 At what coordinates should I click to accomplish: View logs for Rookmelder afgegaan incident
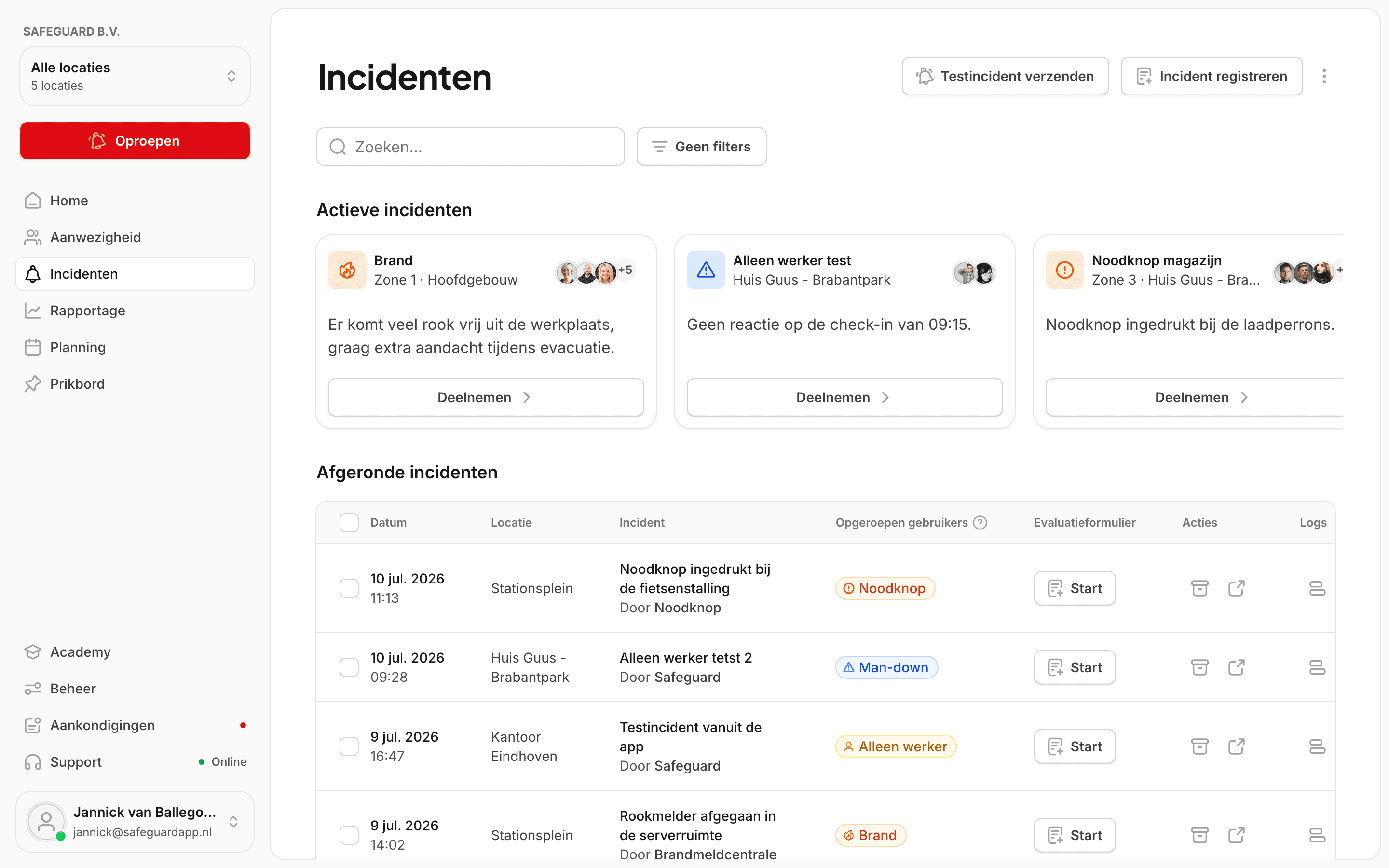tap(1317, 835)
